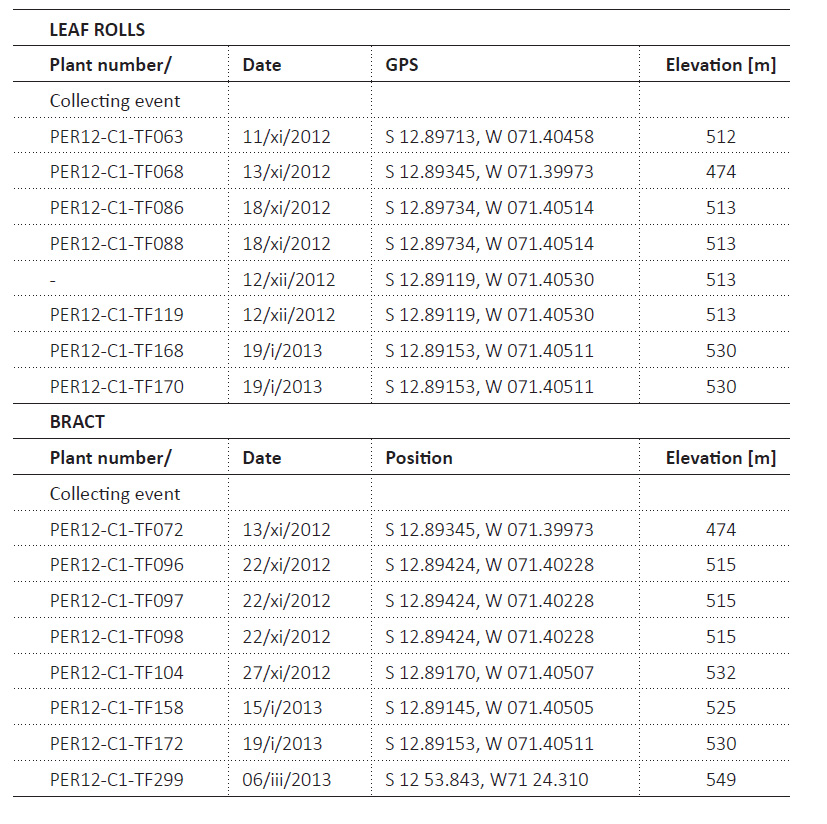The image size is (827, 824).
Task: Click the elevation value 549
Action: click(721, 780)
